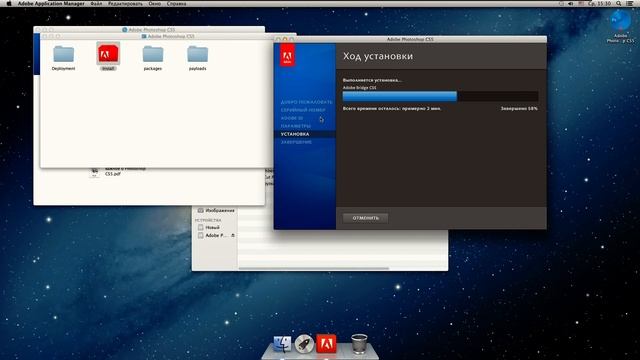Screen dimensions: 640x360
Task: Click the Adobe installer icon in the Dock
Action: (326, 344)
